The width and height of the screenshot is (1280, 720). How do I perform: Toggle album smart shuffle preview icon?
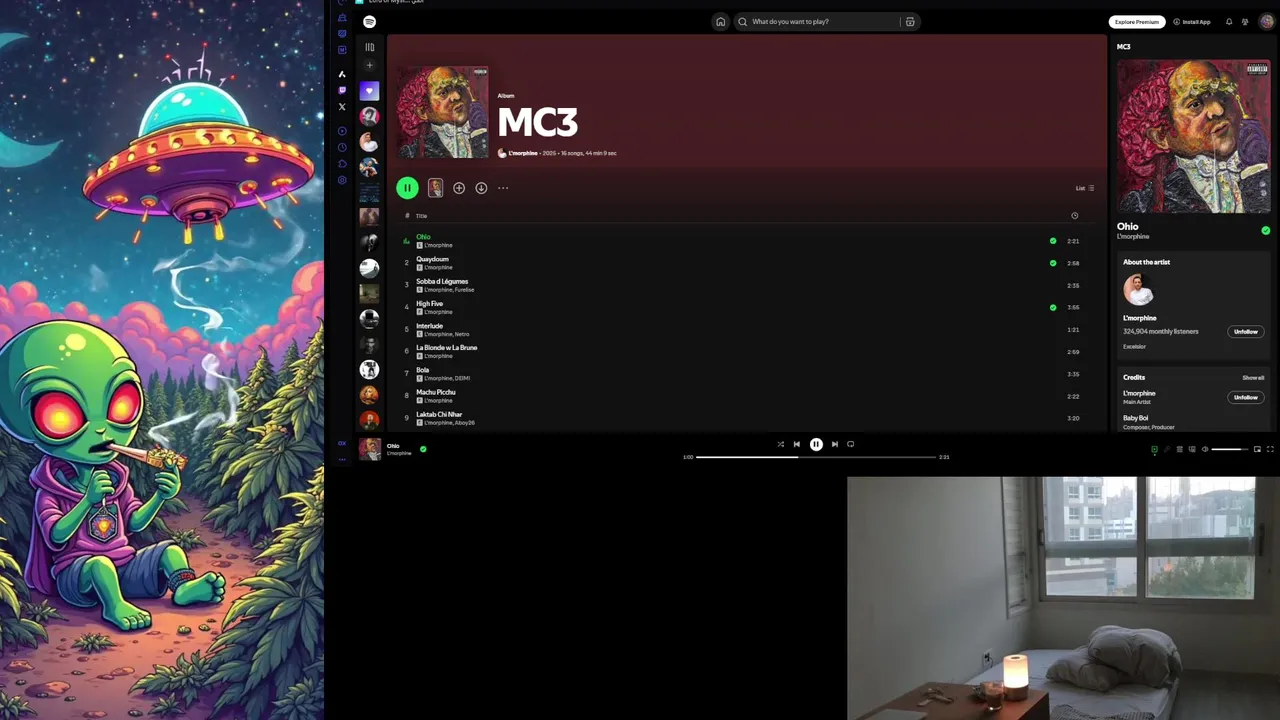coord(435,188)
